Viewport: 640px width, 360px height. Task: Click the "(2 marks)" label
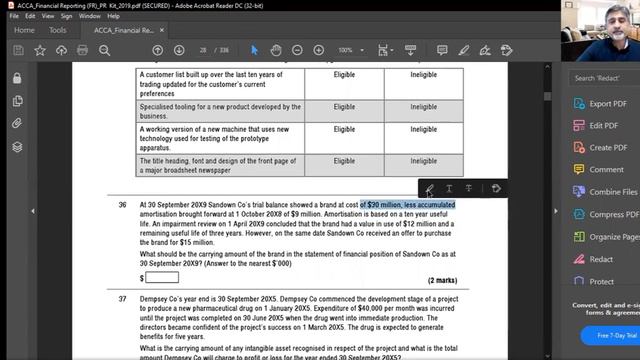442,280
